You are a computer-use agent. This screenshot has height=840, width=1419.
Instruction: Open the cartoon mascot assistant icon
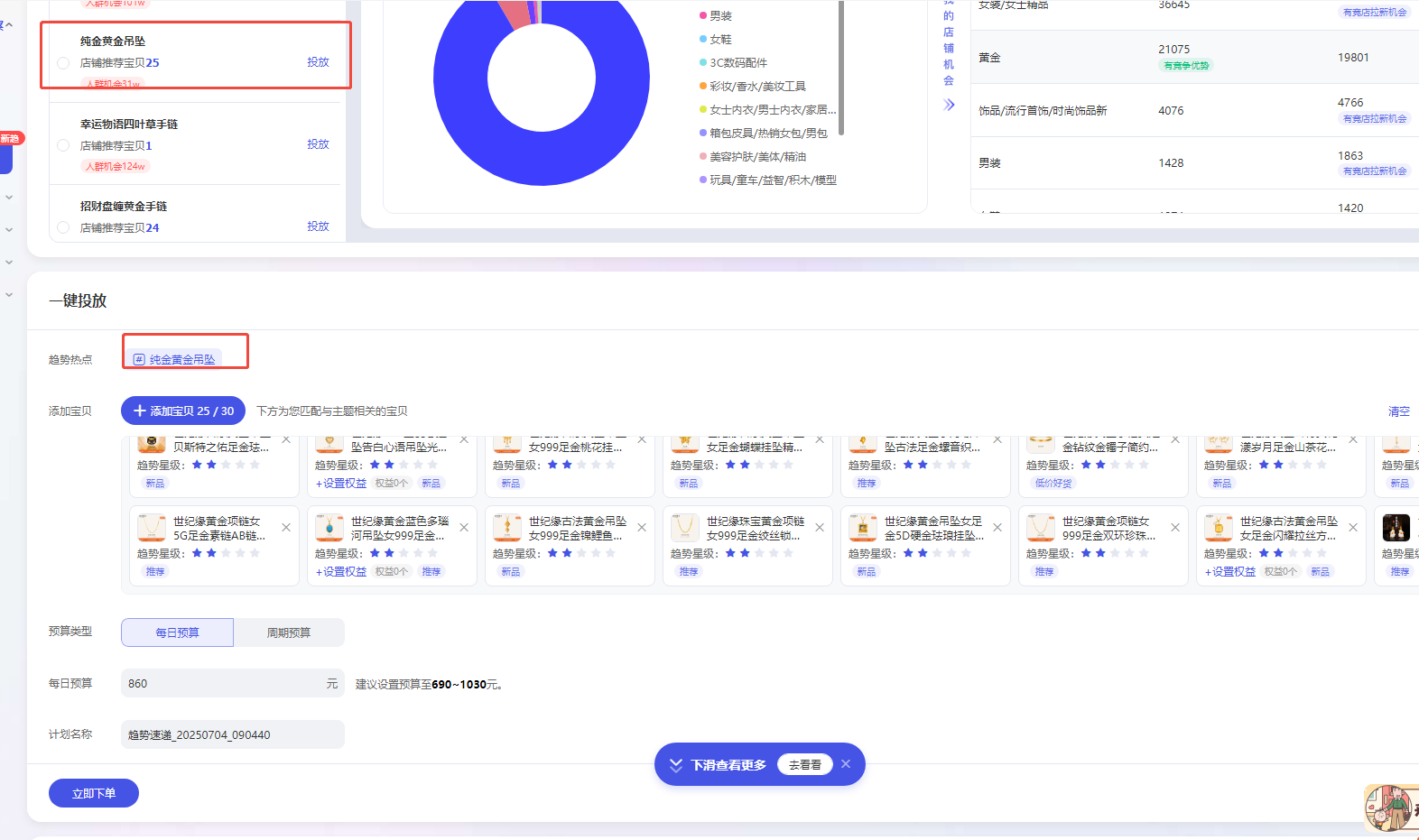tap(1391, 808)
